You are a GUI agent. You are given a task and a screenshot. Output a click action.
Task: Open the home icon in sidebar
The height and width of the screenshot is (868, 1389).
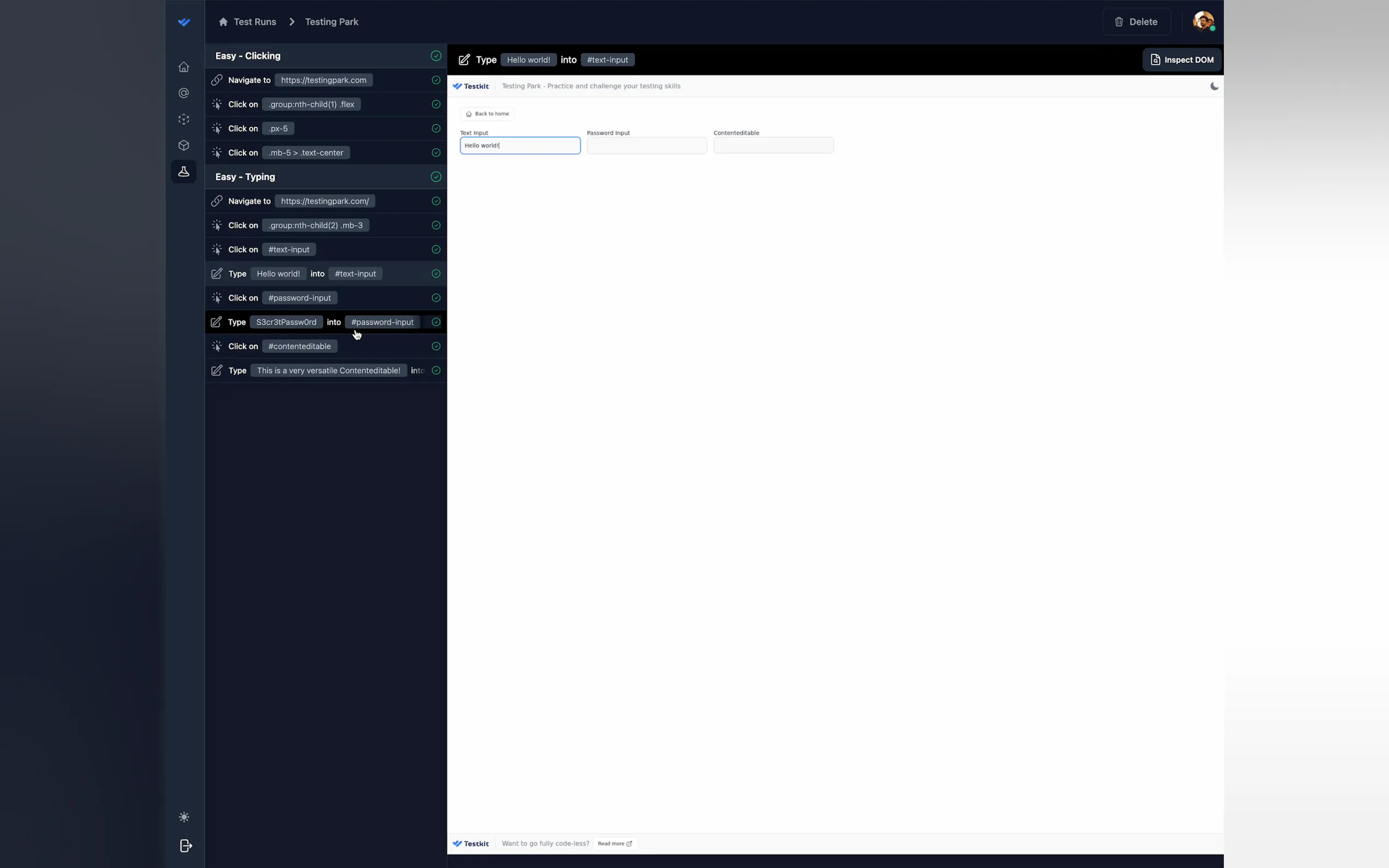point(184,67)
